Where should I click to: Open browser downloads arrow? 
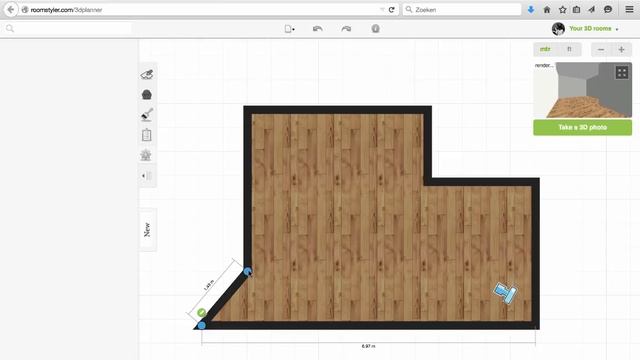(531, 9)
